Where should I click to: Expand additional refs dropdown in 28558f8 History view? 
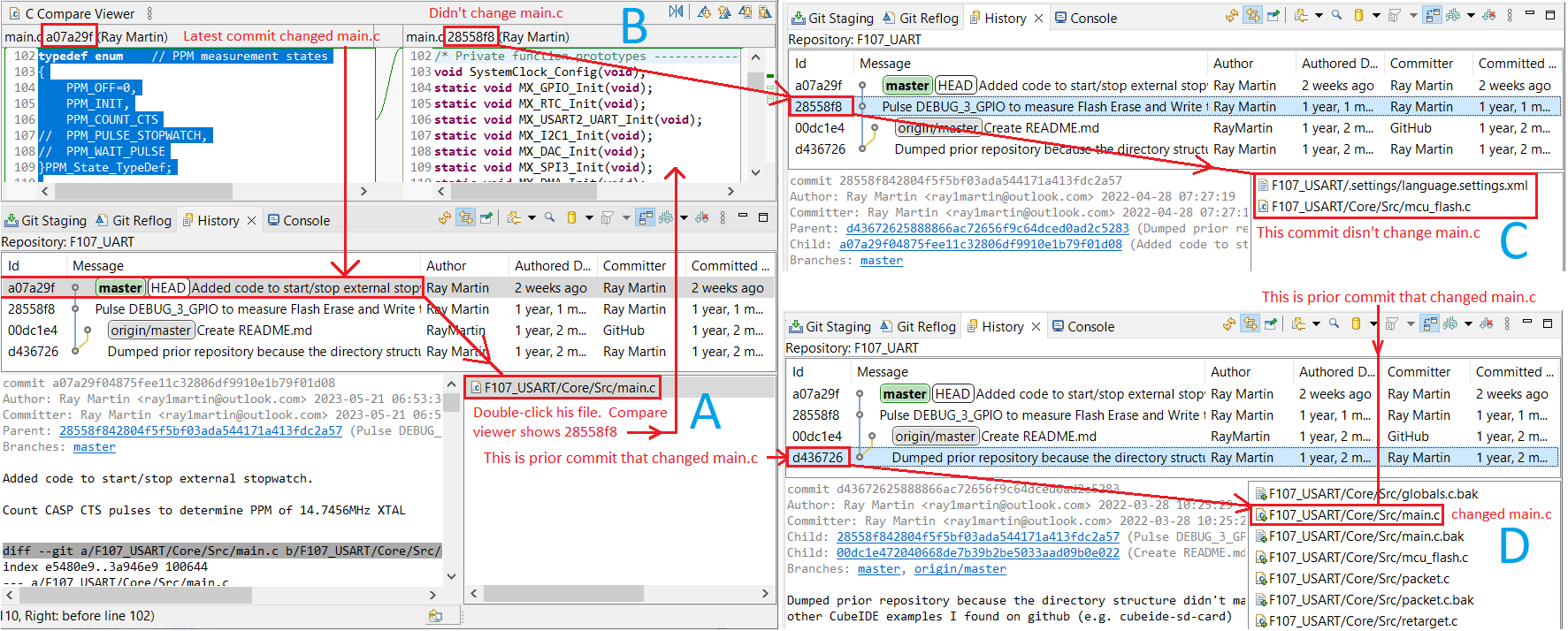click(1471, 15)
